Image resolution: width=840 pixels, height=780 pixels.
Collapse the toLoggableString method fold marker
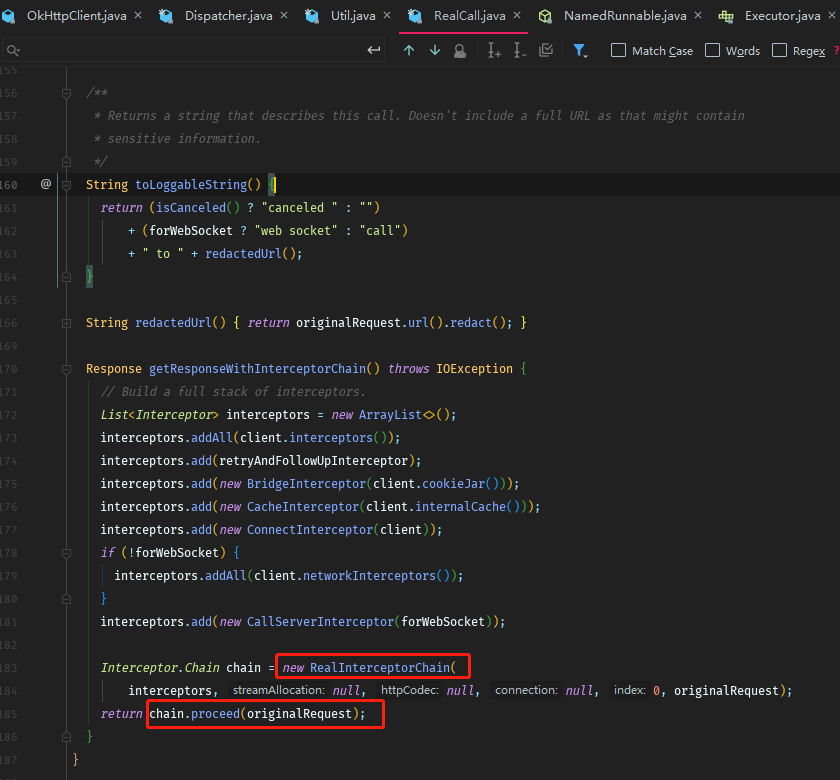pos(66,184)
